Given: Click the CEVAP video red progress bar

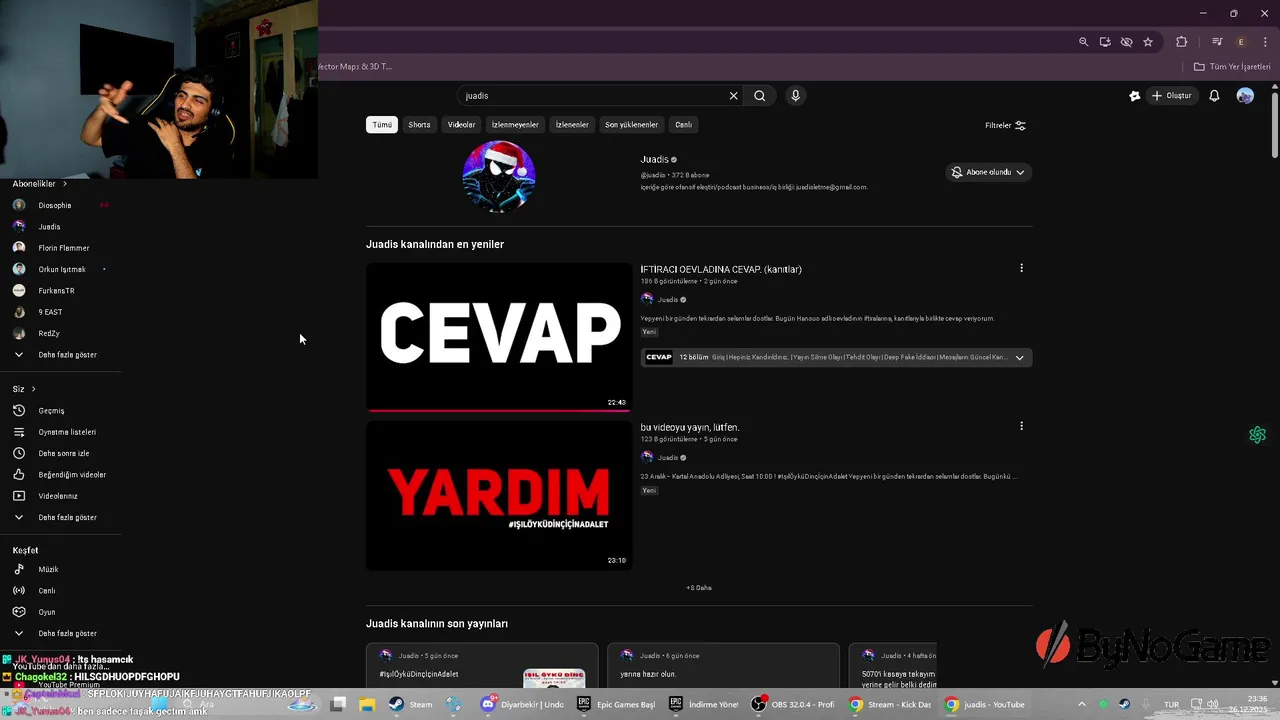Looking at the screenshot, I should (x=499, y=410).
